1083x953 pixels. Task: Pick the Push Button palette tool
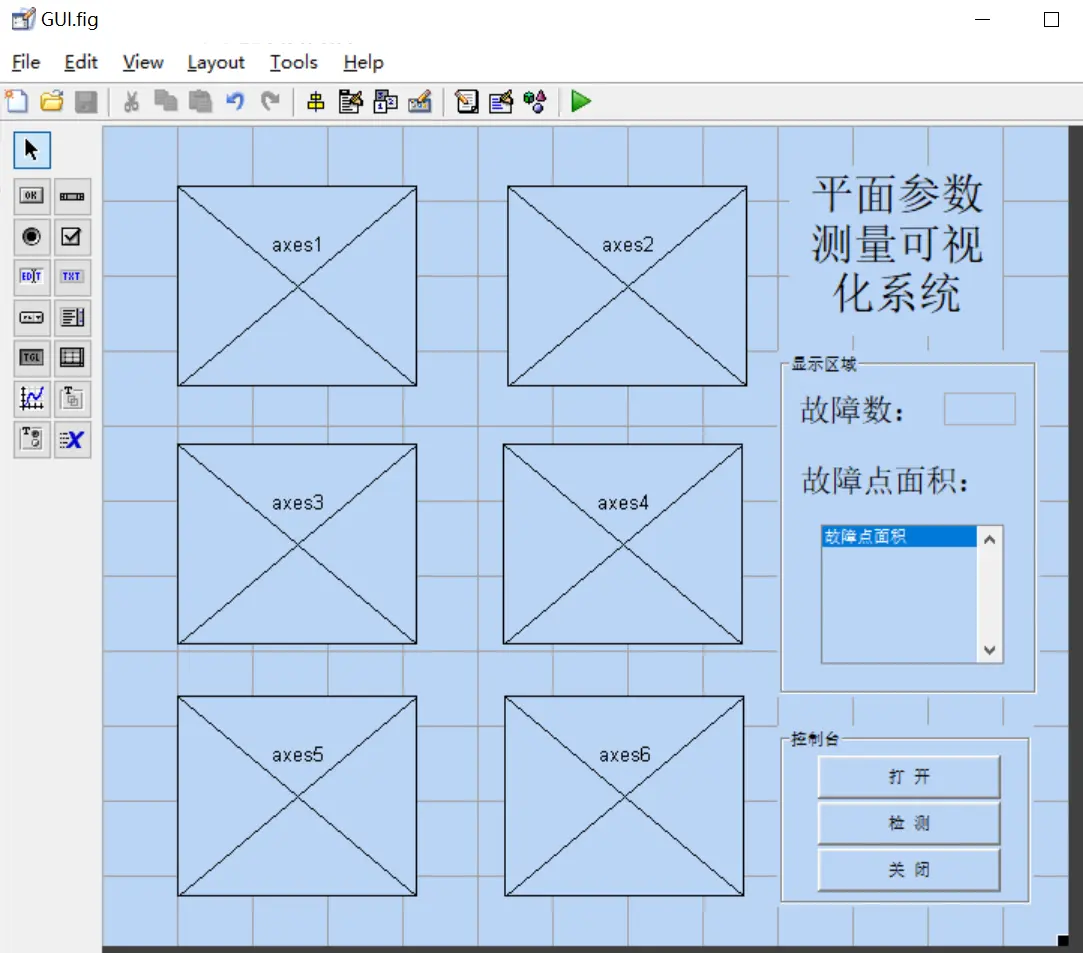coord(32,196)
